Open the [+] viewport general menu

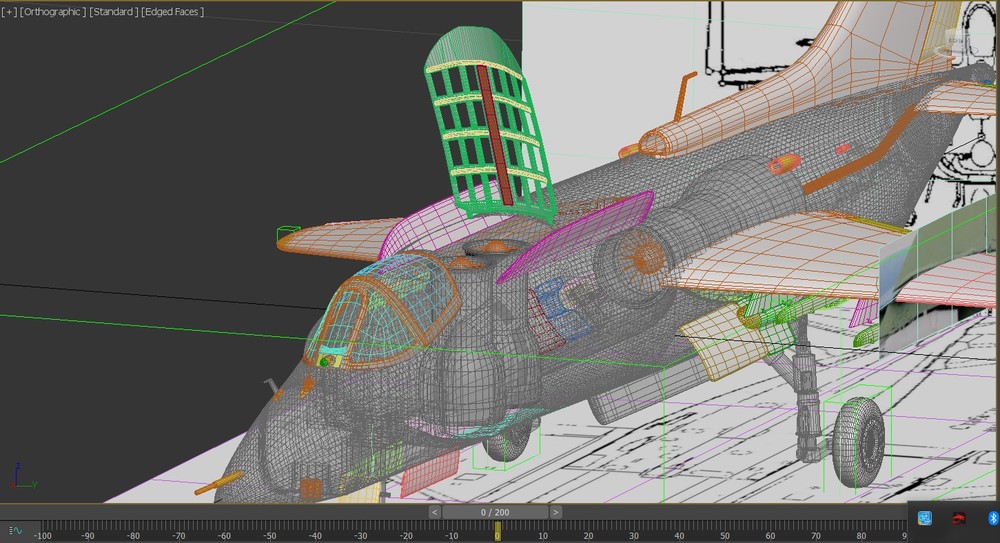point(9,12)
